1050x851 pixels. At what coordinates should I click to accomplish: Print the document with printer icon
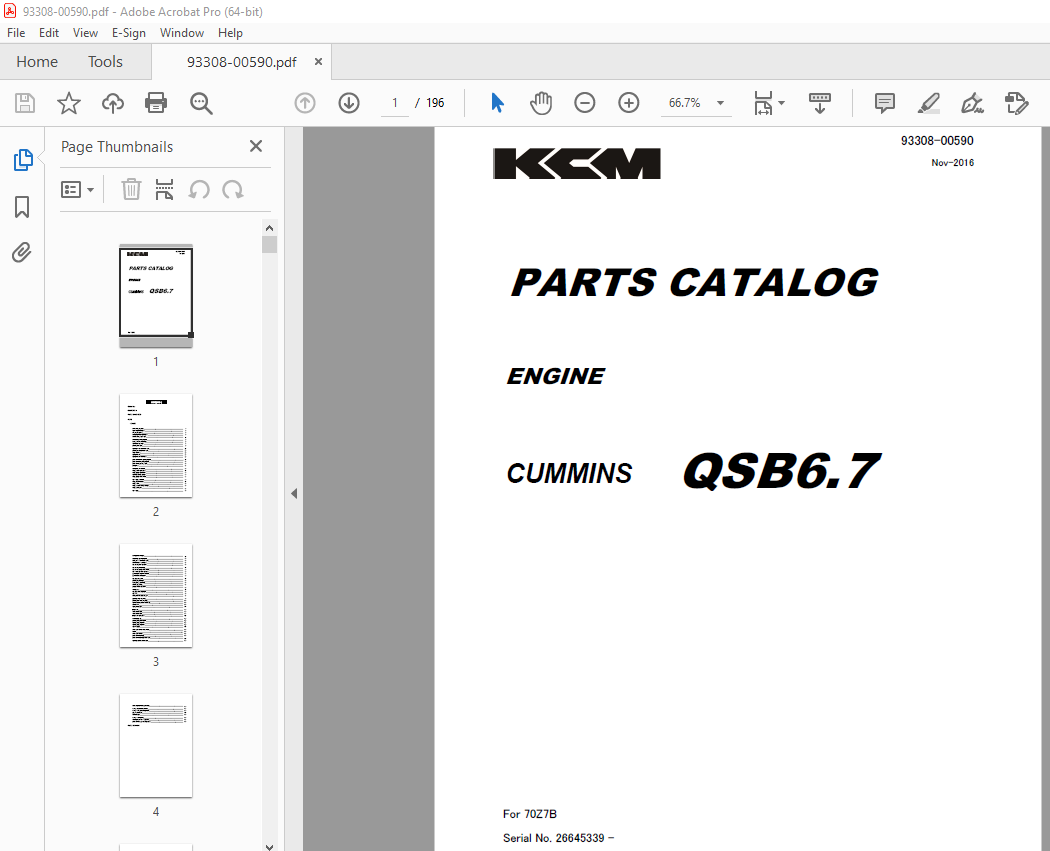156,103
